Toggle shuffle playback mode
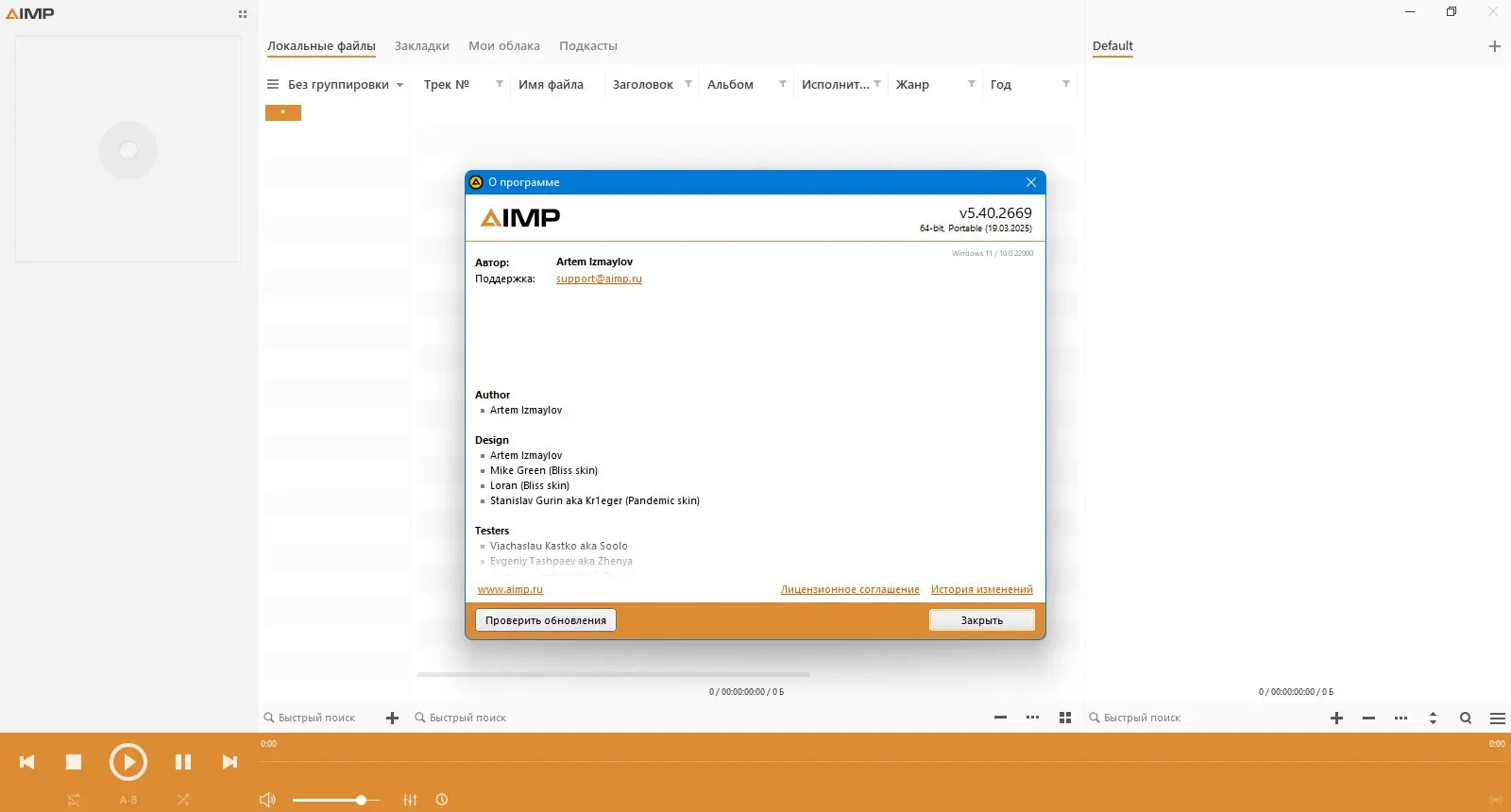This screenshot has height=812, width=1511. coord(183,800)
